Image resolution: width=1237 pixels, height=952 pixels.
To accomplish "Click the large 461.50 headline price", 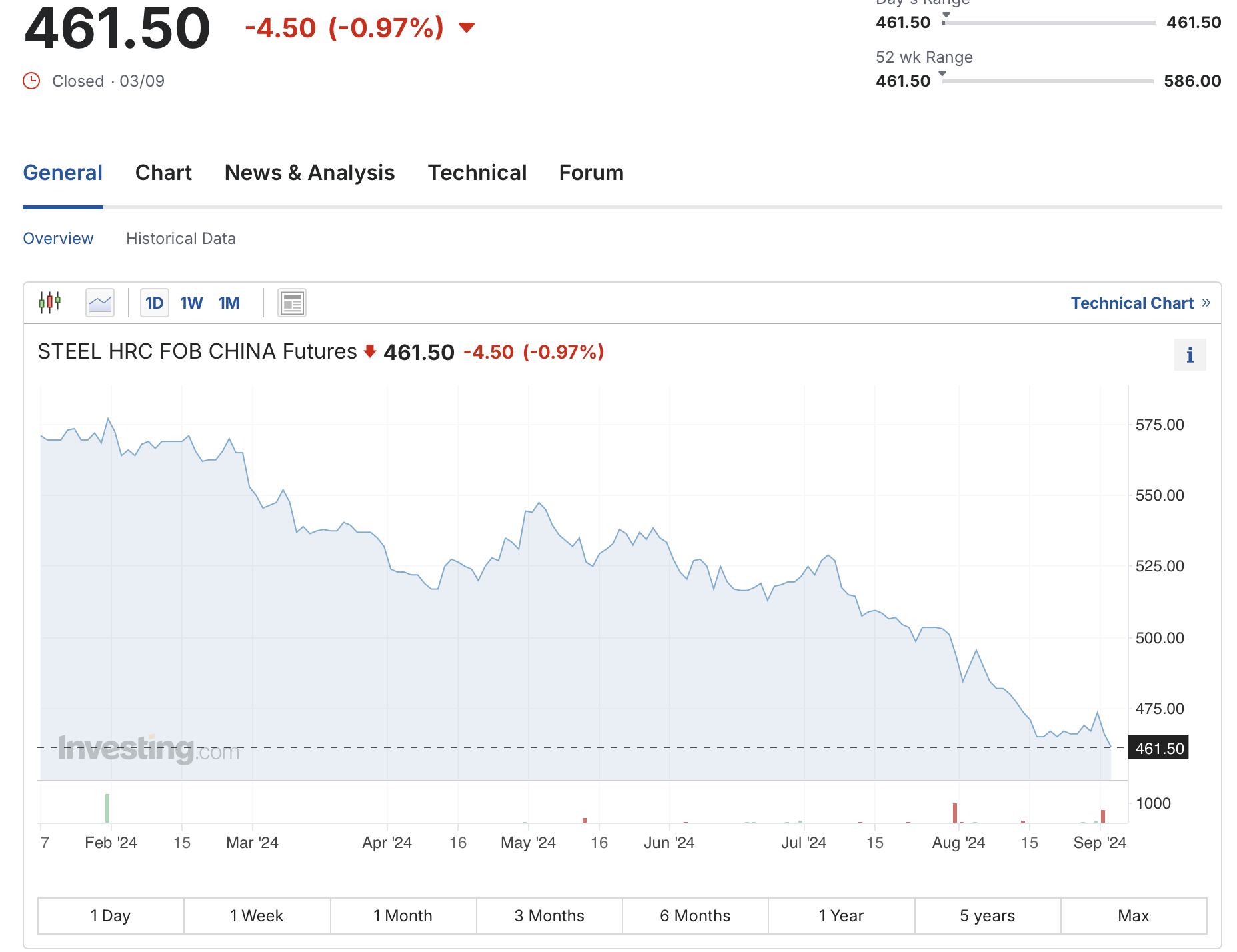I will point(117,28).
